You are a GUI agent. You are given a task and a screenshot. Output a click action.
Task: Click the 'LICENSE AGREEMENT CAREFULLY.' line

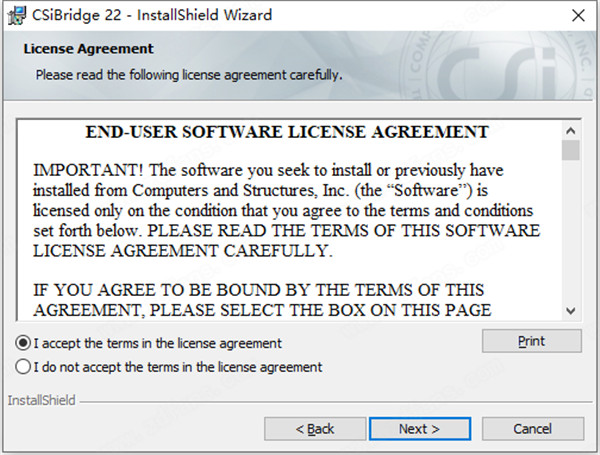pos(183,251)
